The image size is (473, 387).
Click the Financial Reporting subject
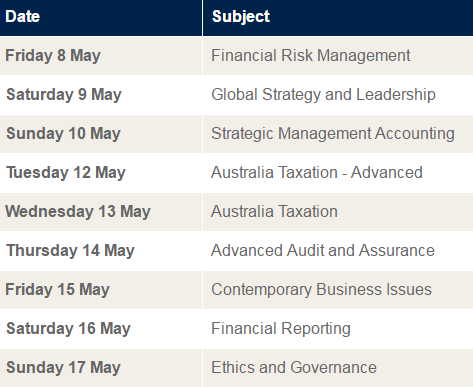[281, 328]
